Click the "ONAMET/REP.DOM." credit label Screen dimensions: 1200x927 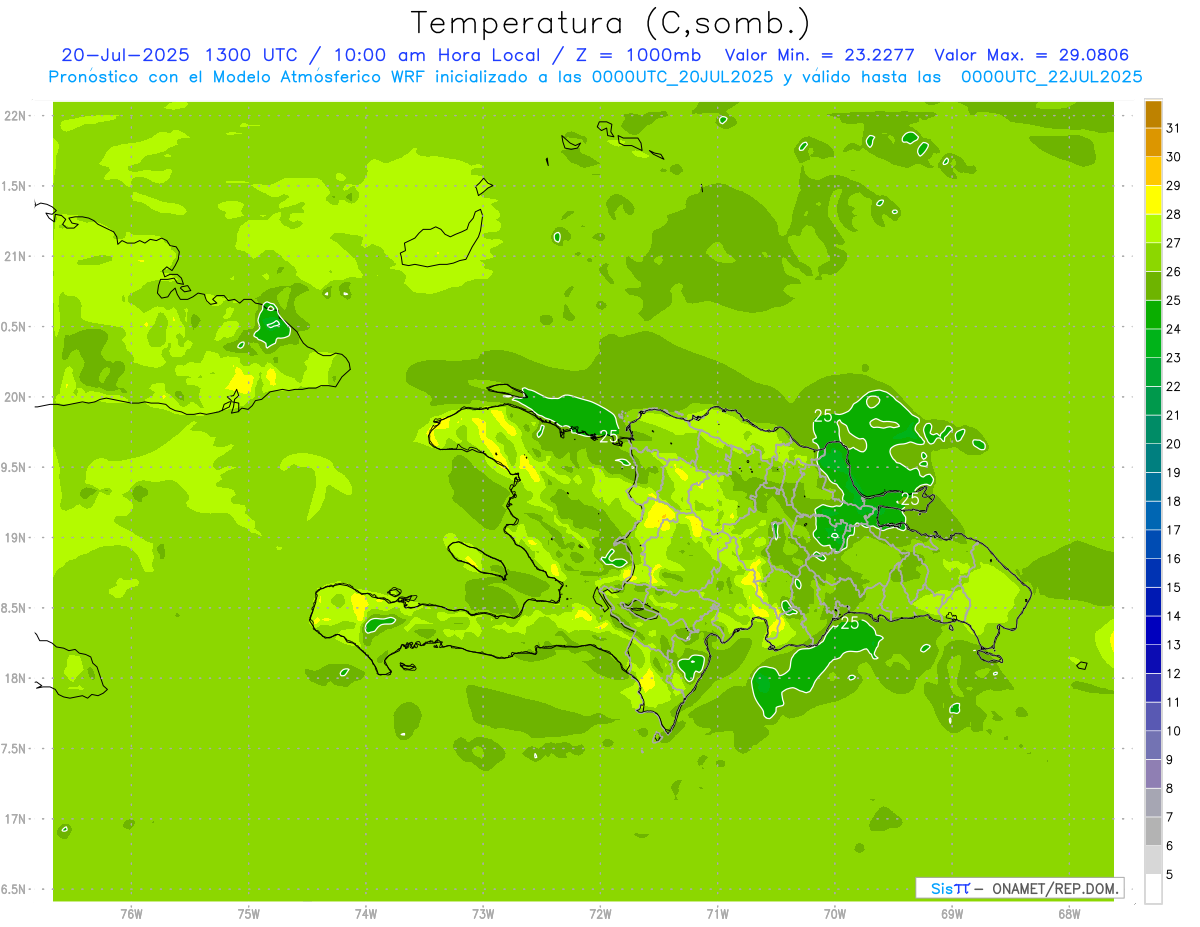(1055, 888)
